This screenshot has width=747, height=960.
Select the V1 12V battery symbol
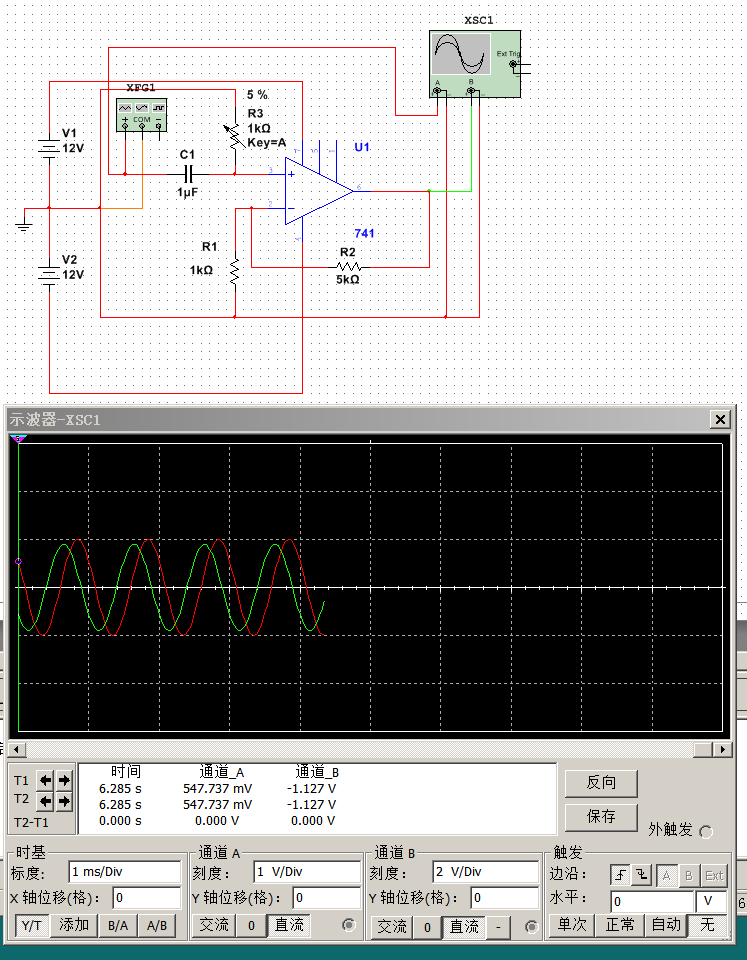[49, 148]
